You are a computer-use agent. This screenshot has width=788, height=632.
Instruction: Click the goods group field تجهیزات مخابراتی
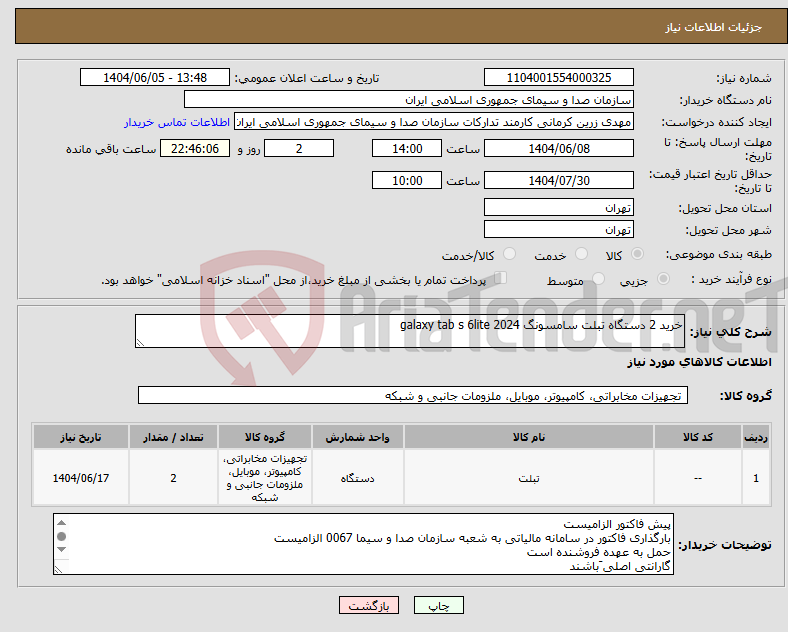tap(413, 395)
